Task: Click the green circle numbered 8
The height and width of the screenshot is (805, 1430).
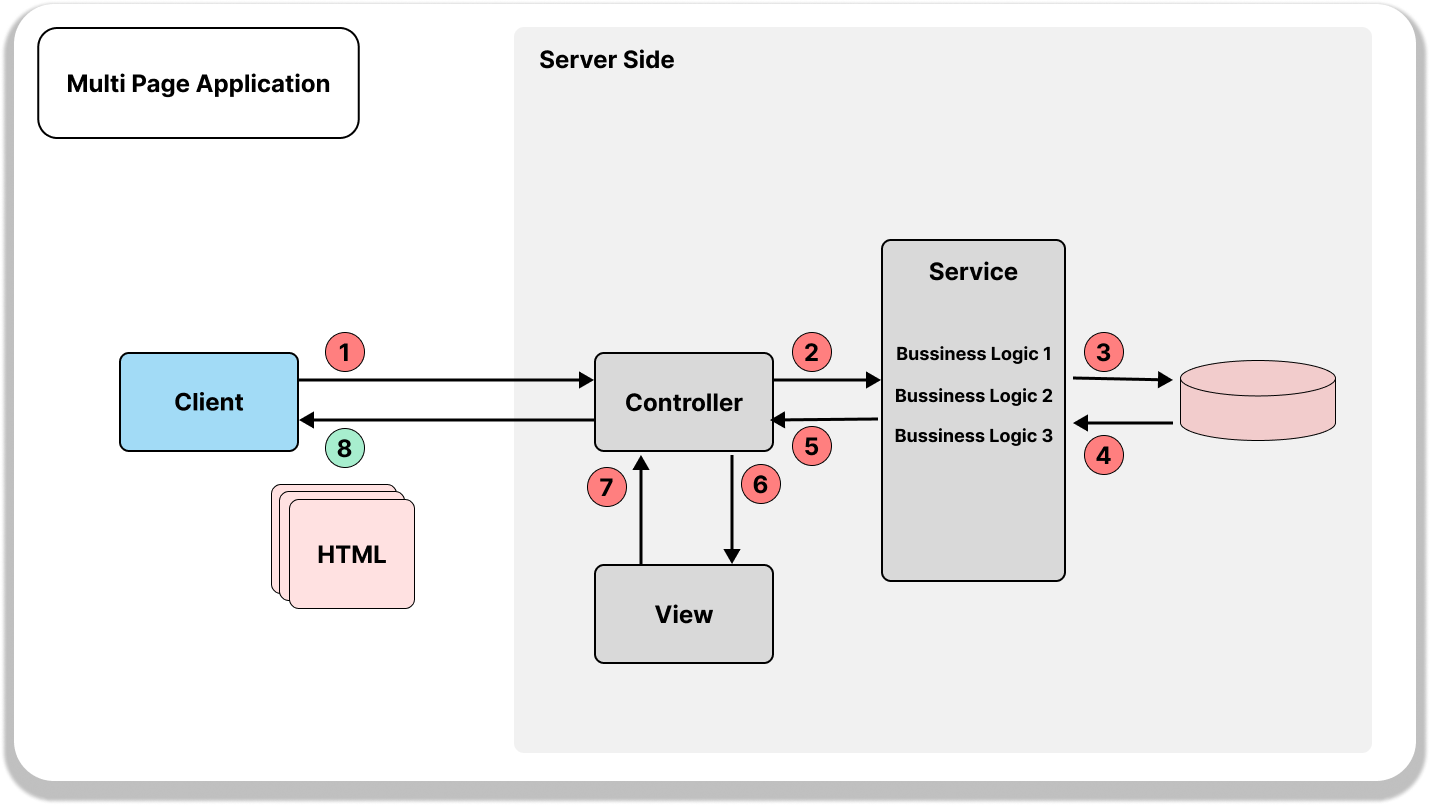Action: [345, 449]
